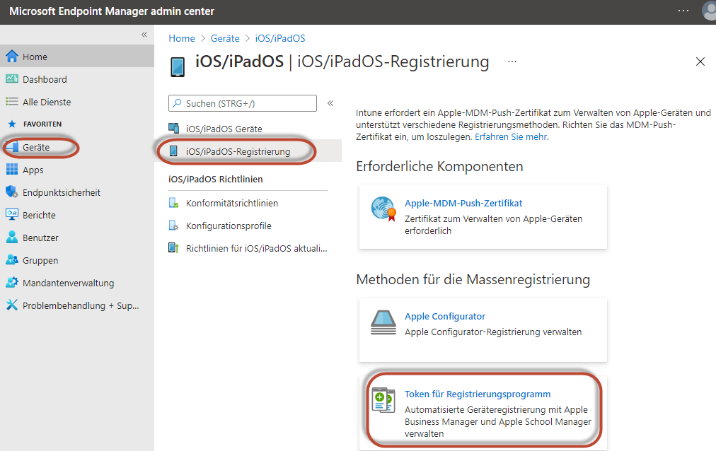
Task: Select iOS/iPadOS-Registrierung menu item
Action: [x=238, y=151]
